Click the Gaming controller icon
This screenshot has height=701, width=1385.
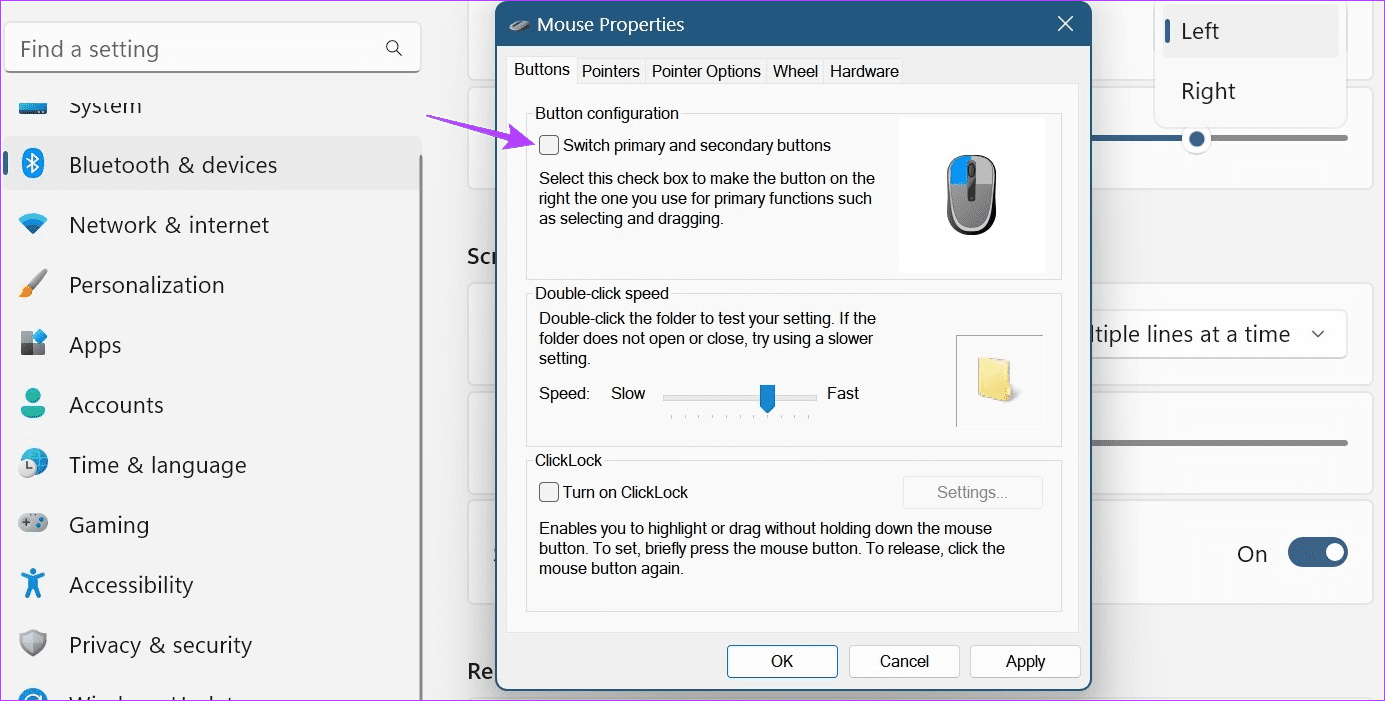coord(33,524)
